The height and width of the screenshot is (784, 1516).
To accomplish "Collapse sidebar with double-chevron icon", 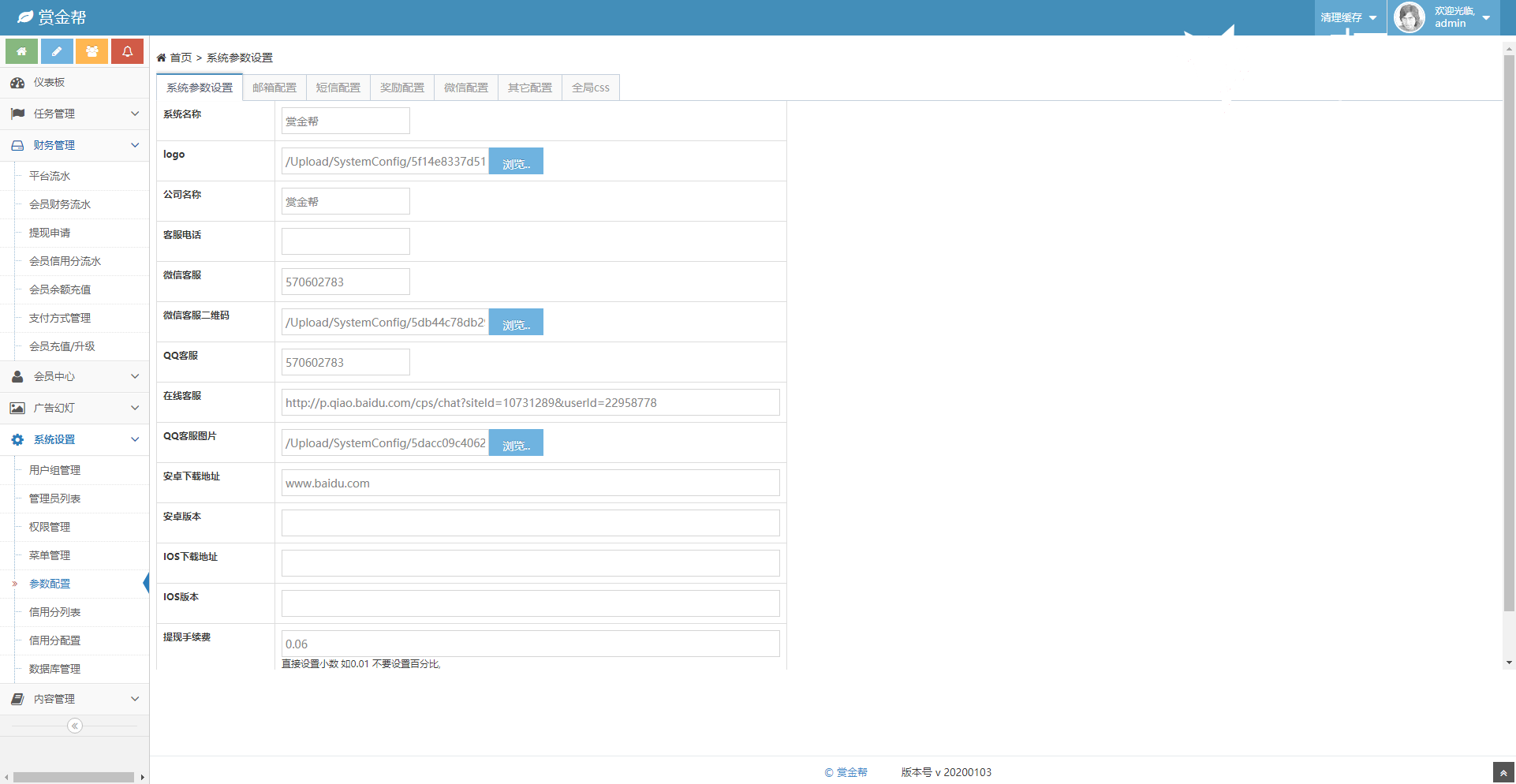I will [75, 726].
